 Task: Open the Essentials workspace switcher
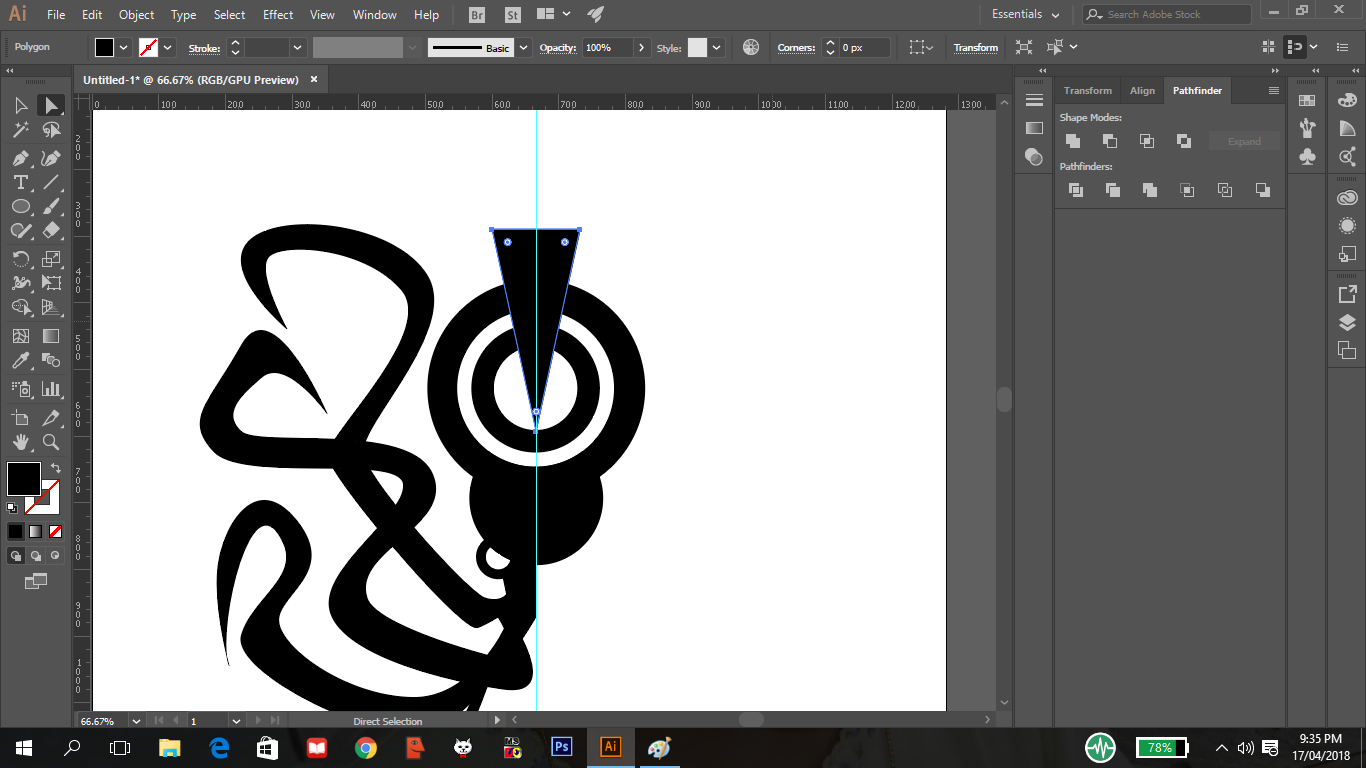pos(1025,14)
